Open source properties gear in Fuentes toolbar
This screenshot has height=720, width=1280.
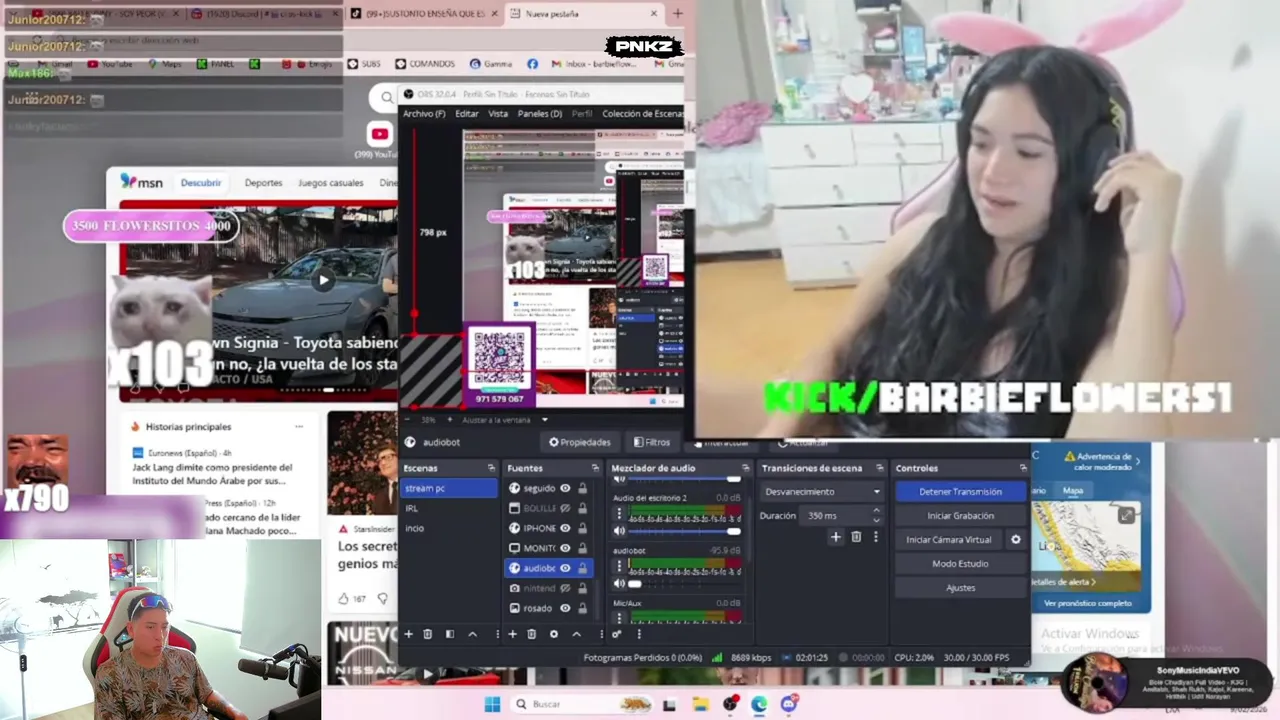click(553, 634)
